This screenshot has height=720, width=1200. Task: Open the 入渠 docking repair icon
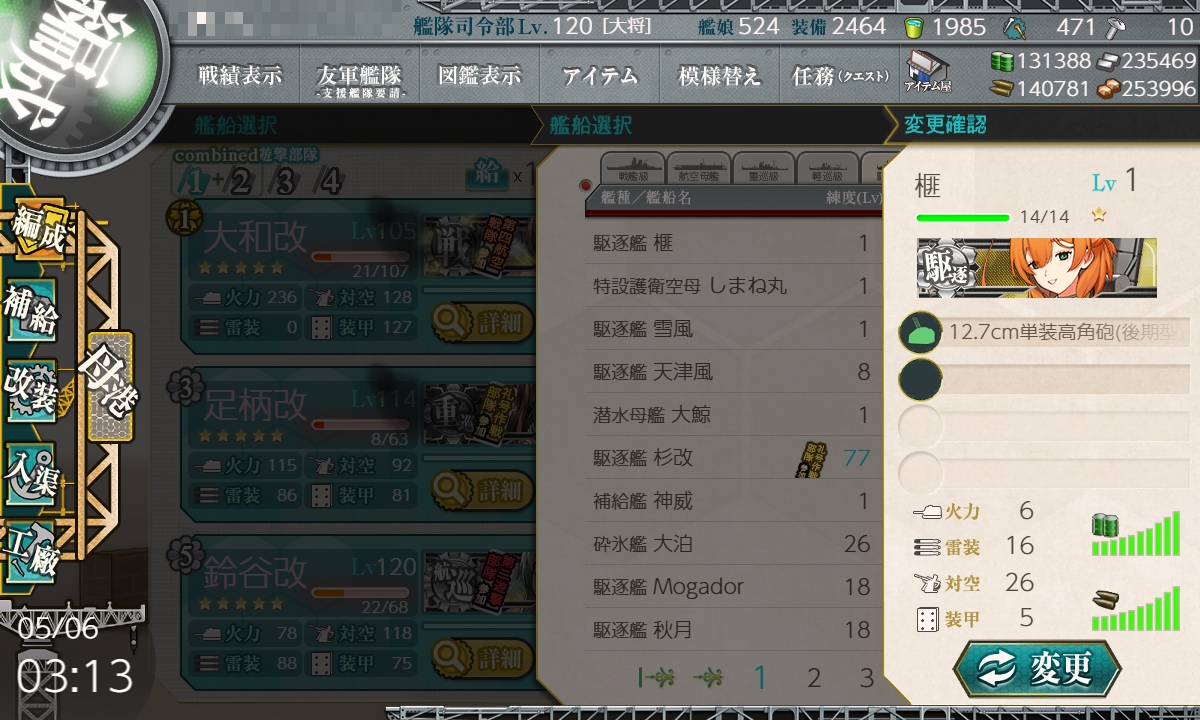click(x=32, y=470)
